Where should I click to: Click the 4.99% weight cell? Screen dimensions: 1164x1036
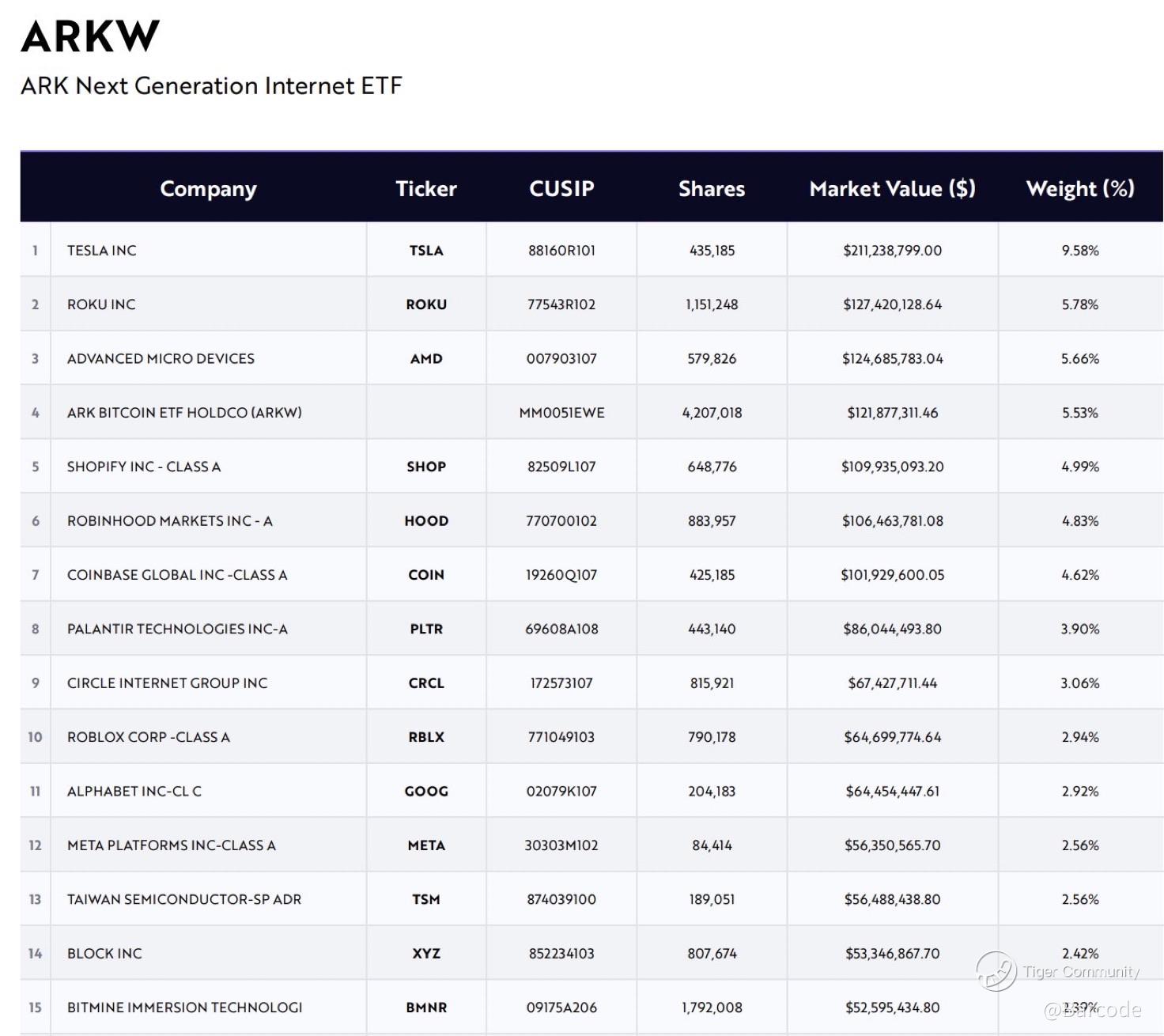pyautogui.click(x=1080, y=467)
